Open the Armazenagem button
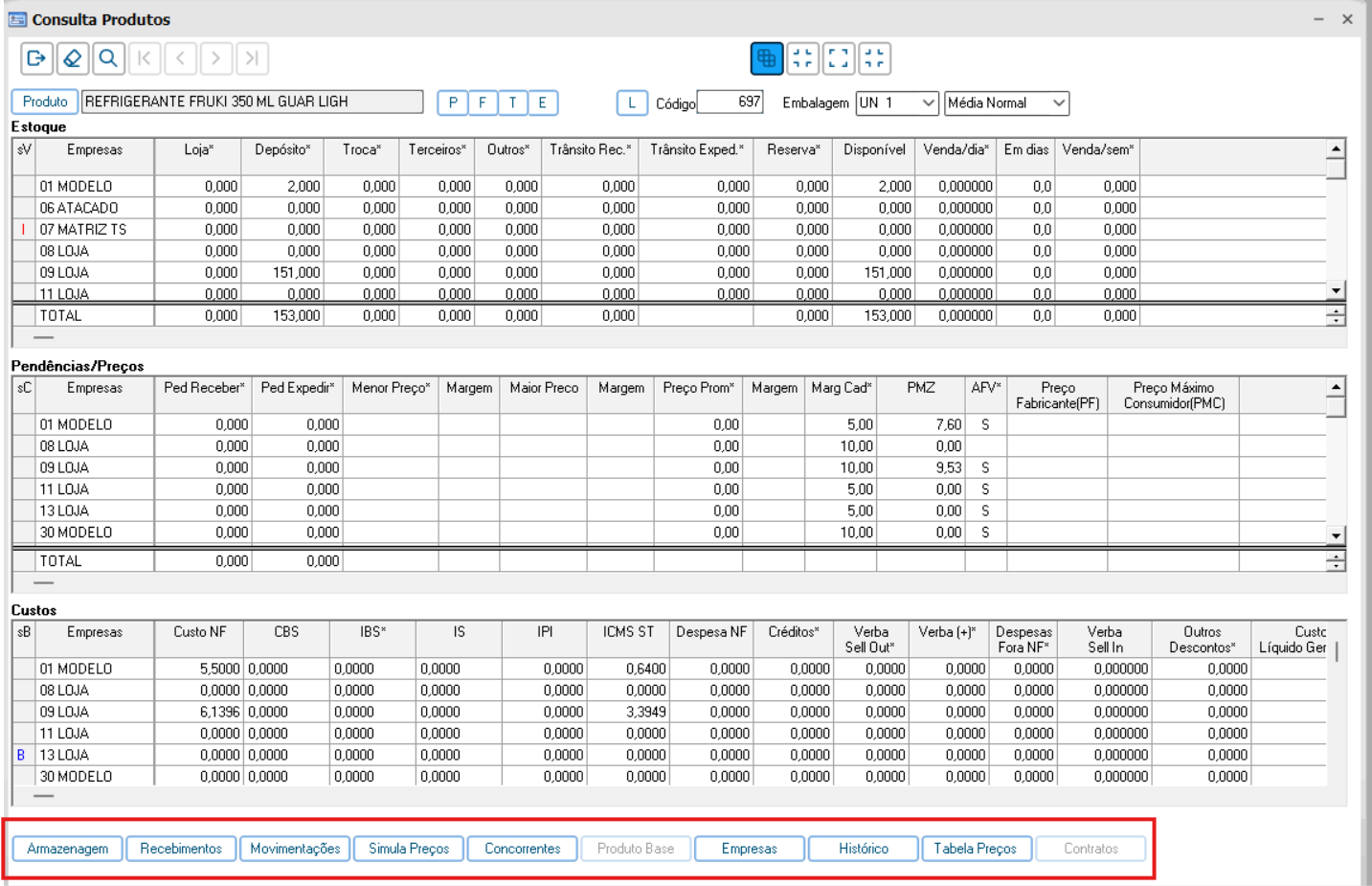 (x=67, y=849)
